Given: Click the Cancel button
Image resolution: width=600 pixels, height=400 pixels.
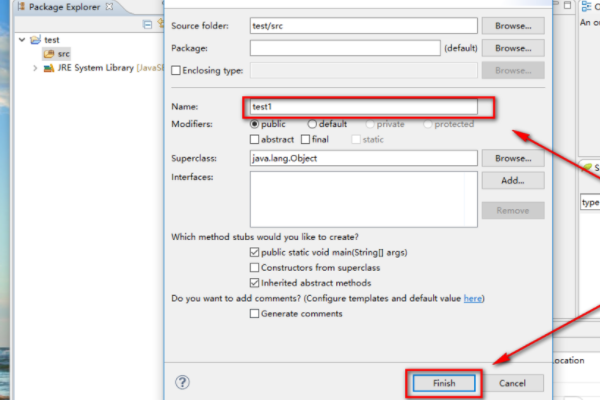Looking at the screenshot, I should tap(512, 383).
